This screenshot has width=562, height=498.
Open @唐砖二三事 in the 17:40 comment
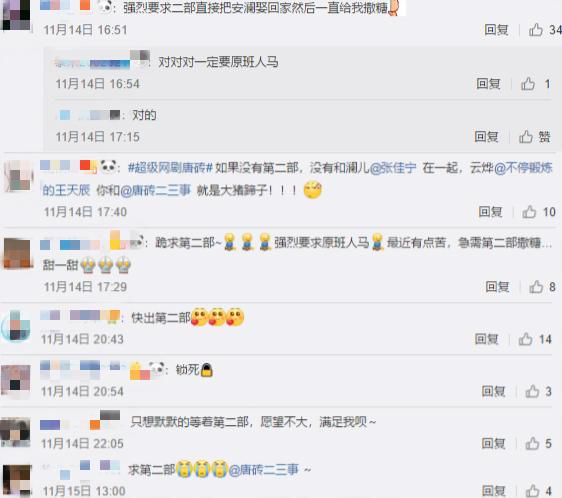[156, 190]
